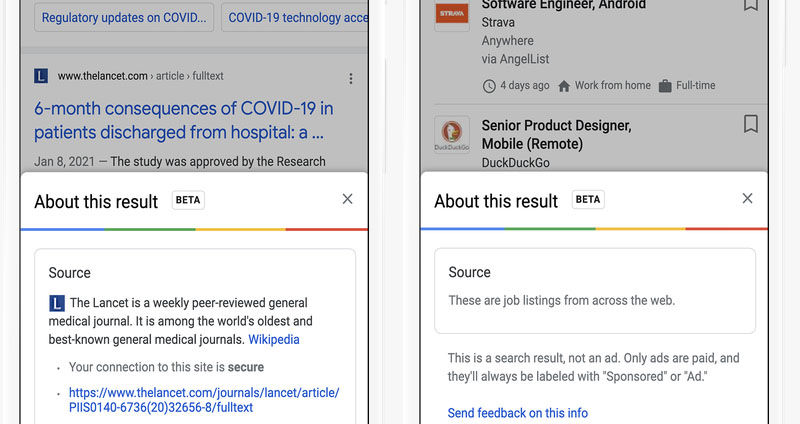Open the 6-month consequences of COVID-19 result

(183, 120)
